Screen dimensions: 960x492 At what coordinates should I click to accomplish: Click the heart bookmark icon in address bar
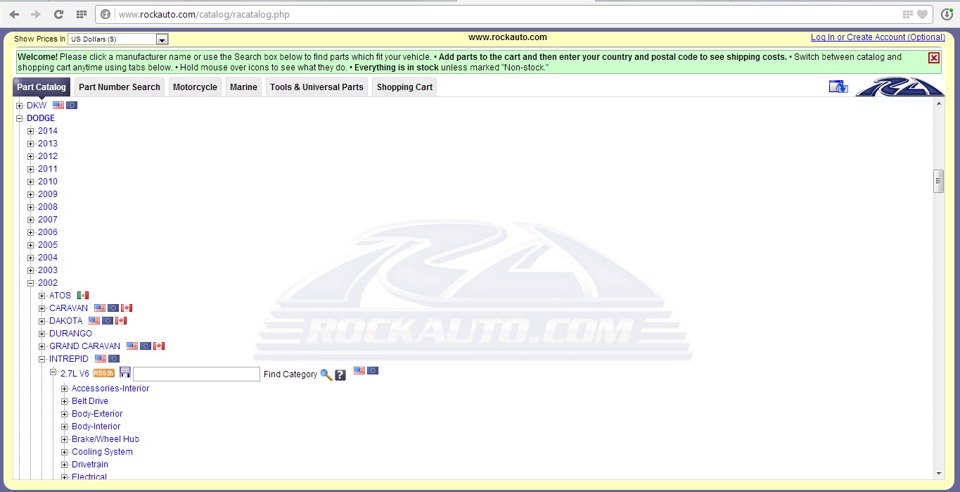click(922, 14)
